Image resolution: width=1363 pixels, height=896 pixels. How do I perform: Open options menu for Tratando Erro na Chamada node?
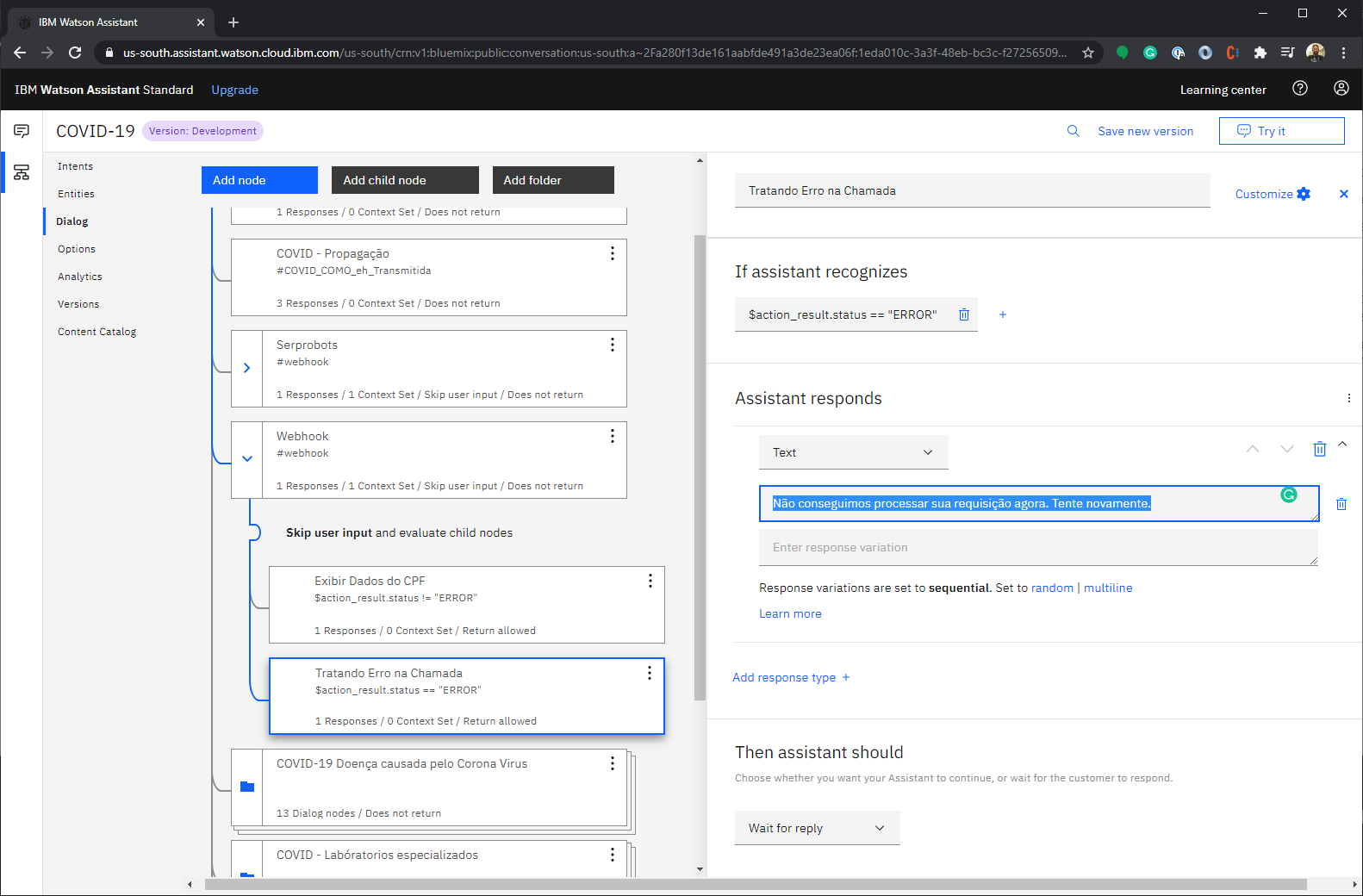point(650,673)
